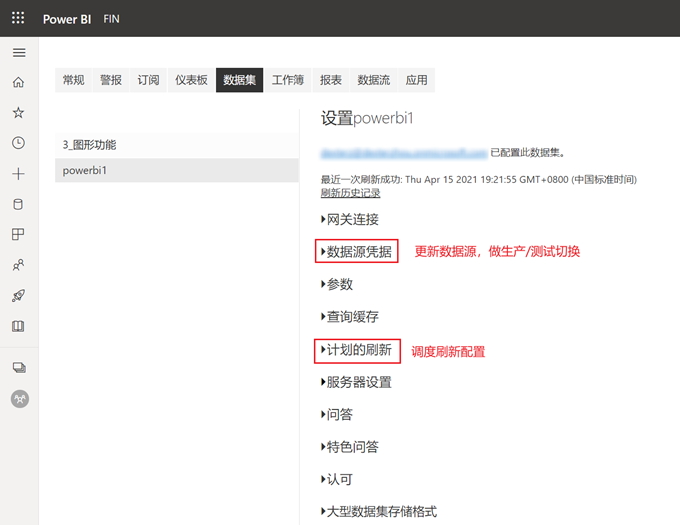Click the Create plus icon
This screenshot has height=525, width=680.
pos(18,174)
